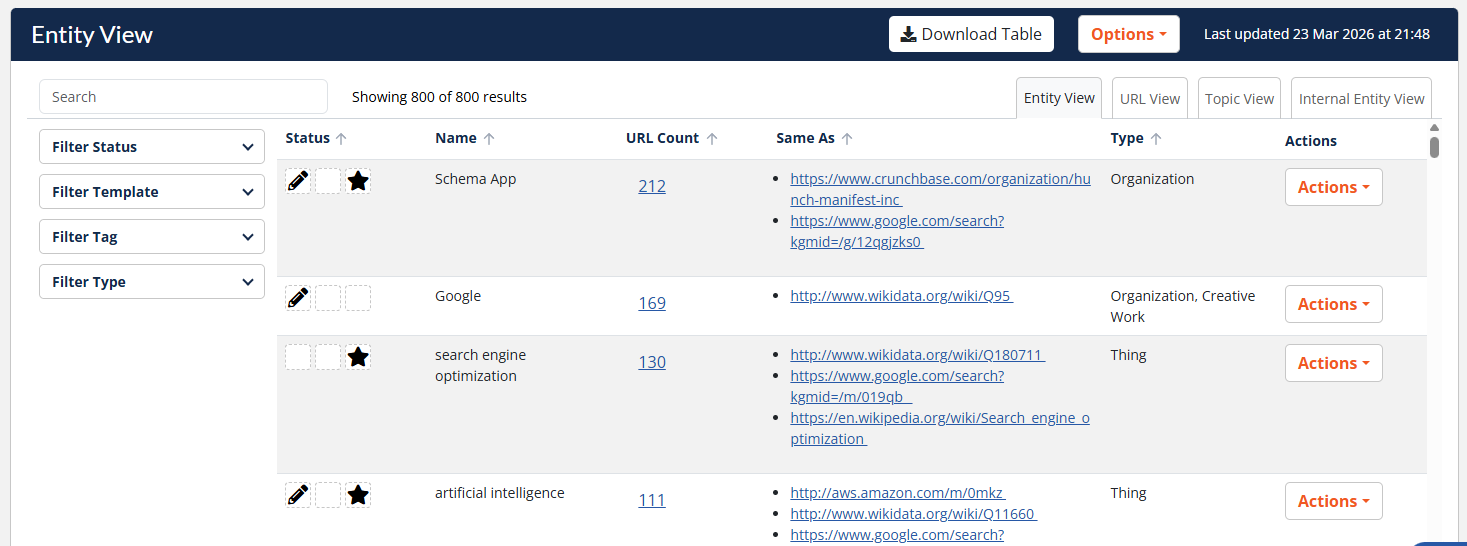Click star icon in artificial intelligence row
Viewport: 1467px width, 546px height.
(358, 495)
